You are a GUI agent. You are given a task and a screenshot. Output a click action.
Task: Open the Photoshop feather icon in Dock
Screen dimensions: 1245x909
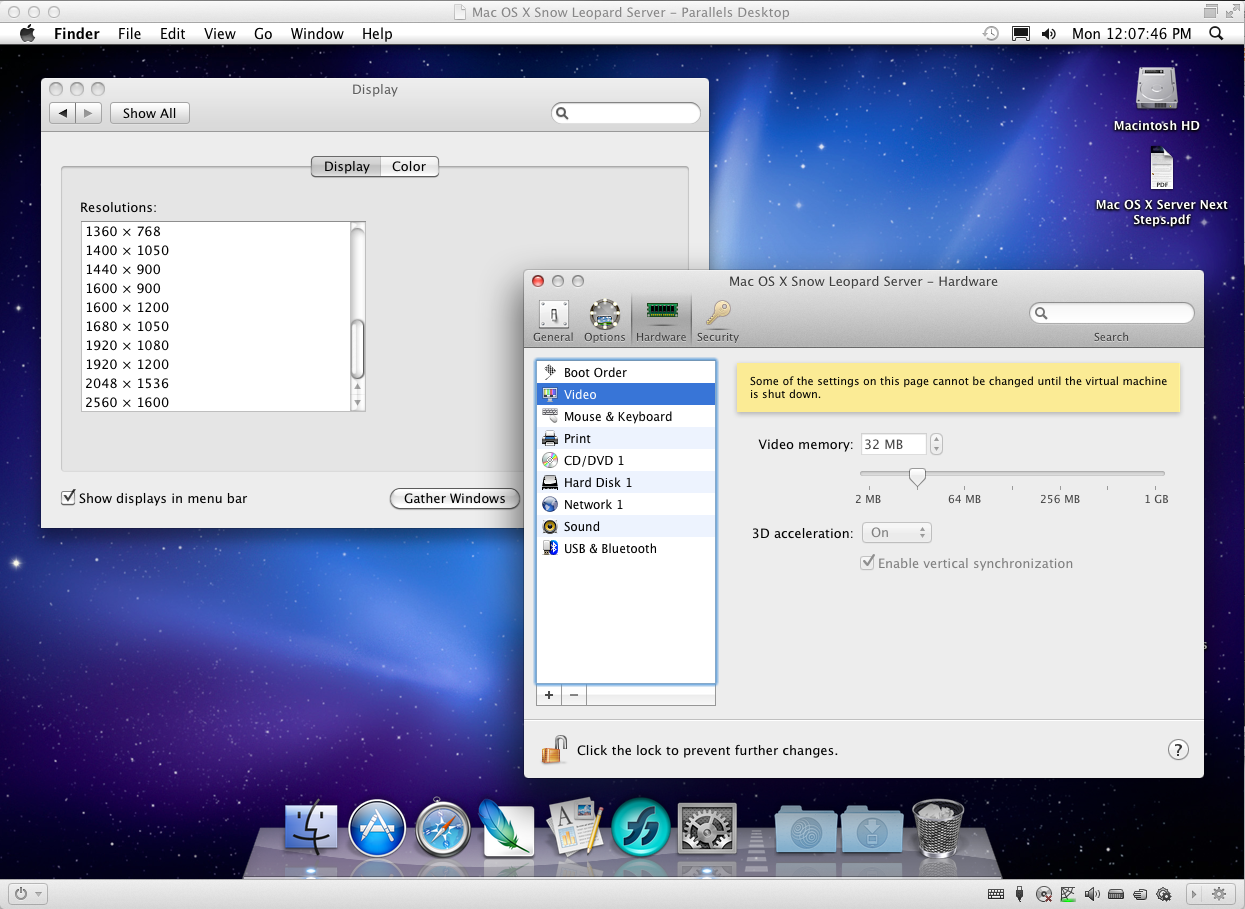507,828
